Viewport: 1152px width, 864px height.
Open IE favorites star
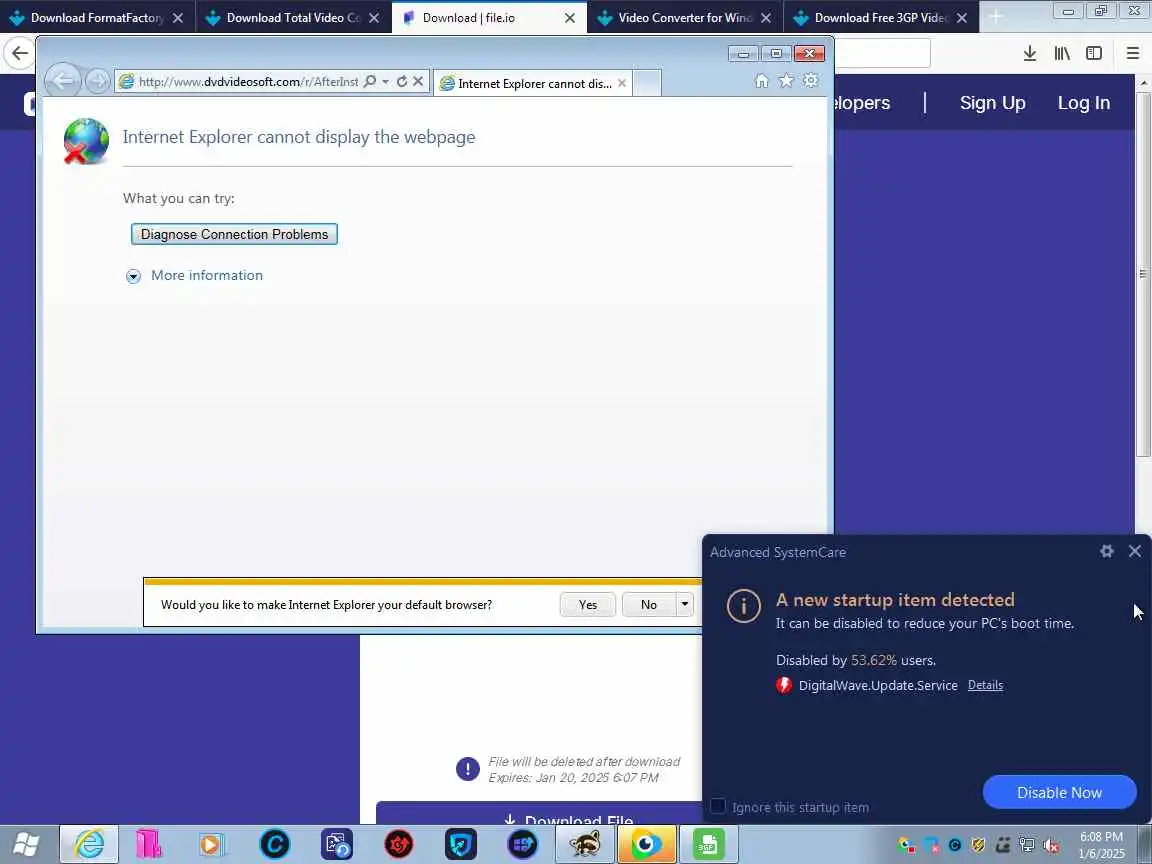click(786, 81)
